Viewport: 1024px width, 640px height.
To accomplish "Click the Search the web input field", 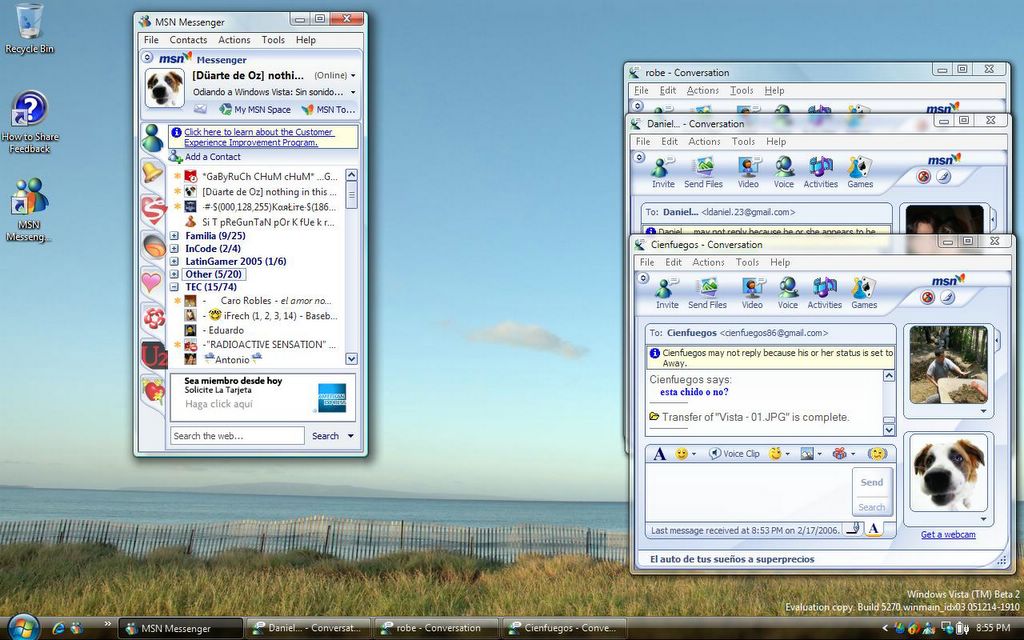I will (x=237, y=436).
